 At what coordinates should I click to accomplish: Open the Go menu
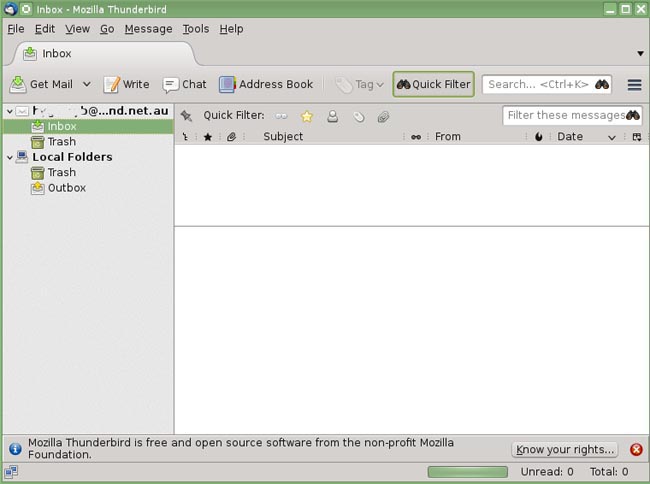click(x=107, y=29)
